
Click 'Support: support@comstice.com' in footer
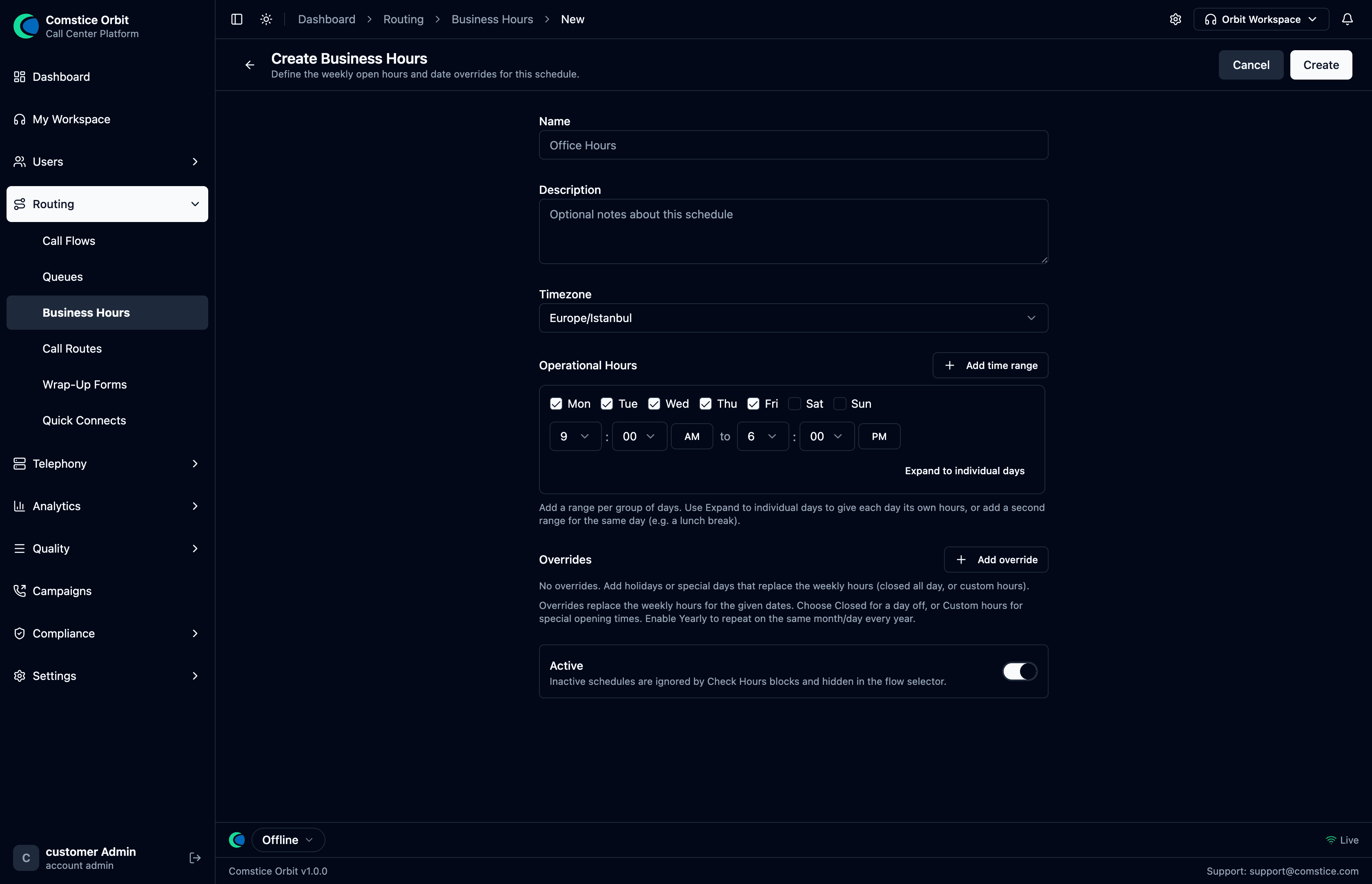tap(1282, 871)
